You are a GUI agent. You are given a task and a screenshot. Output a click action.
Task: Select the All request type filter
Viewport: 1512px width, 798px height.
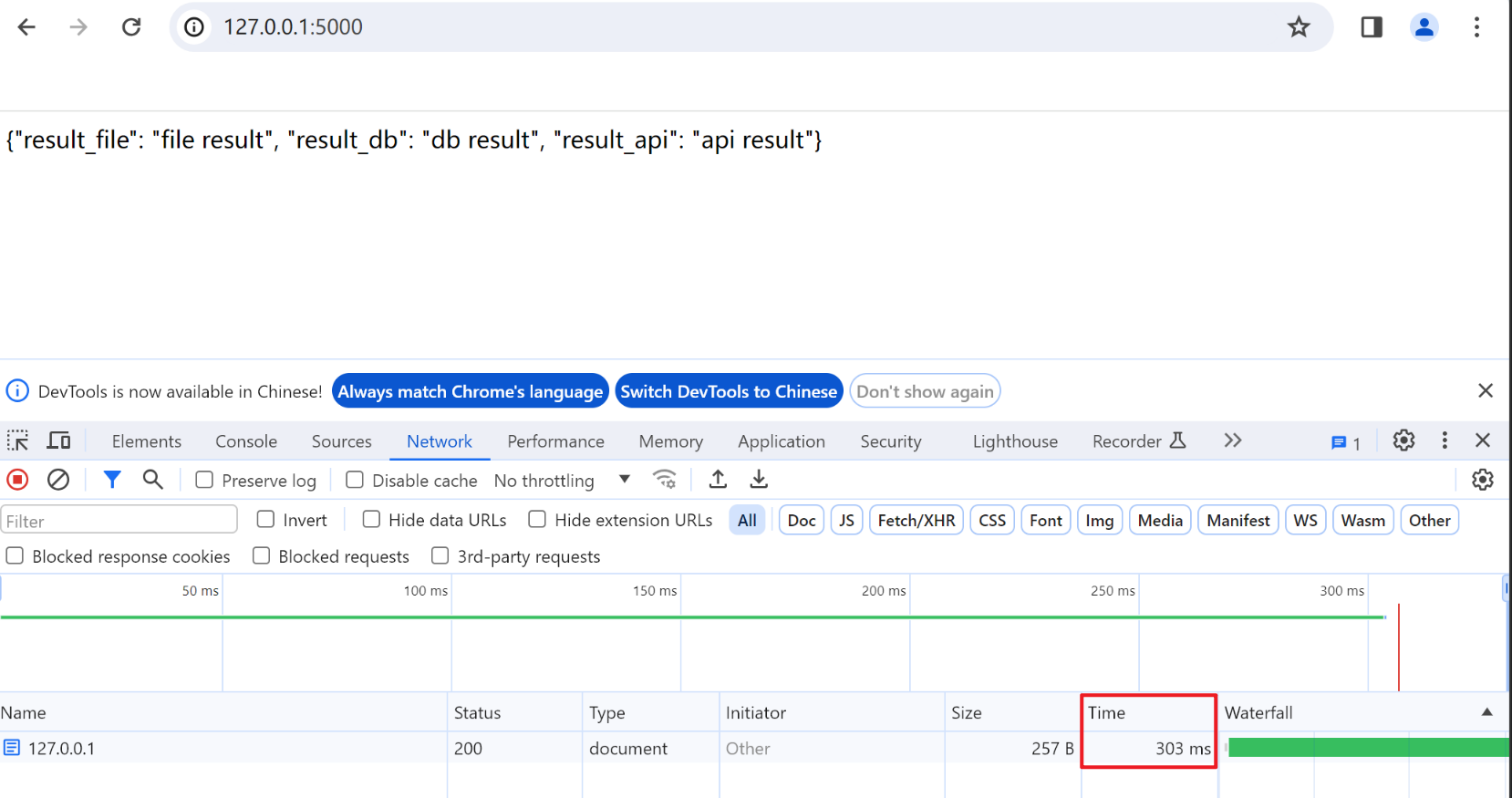point(748,520)
